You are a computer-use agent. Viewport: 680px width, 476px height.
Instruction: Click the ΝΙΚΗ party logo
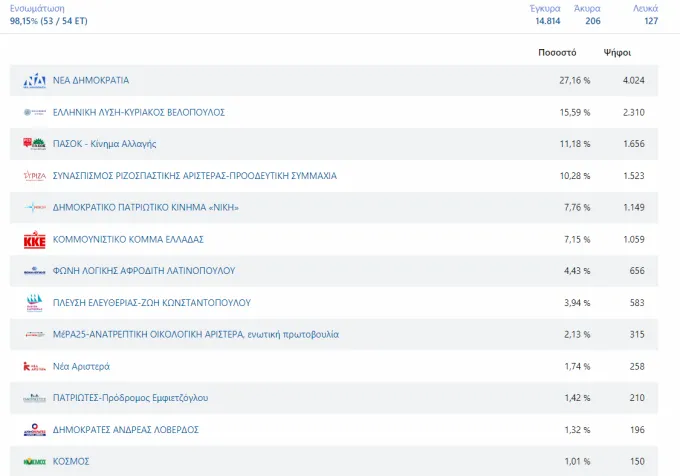tap(34, 207)
